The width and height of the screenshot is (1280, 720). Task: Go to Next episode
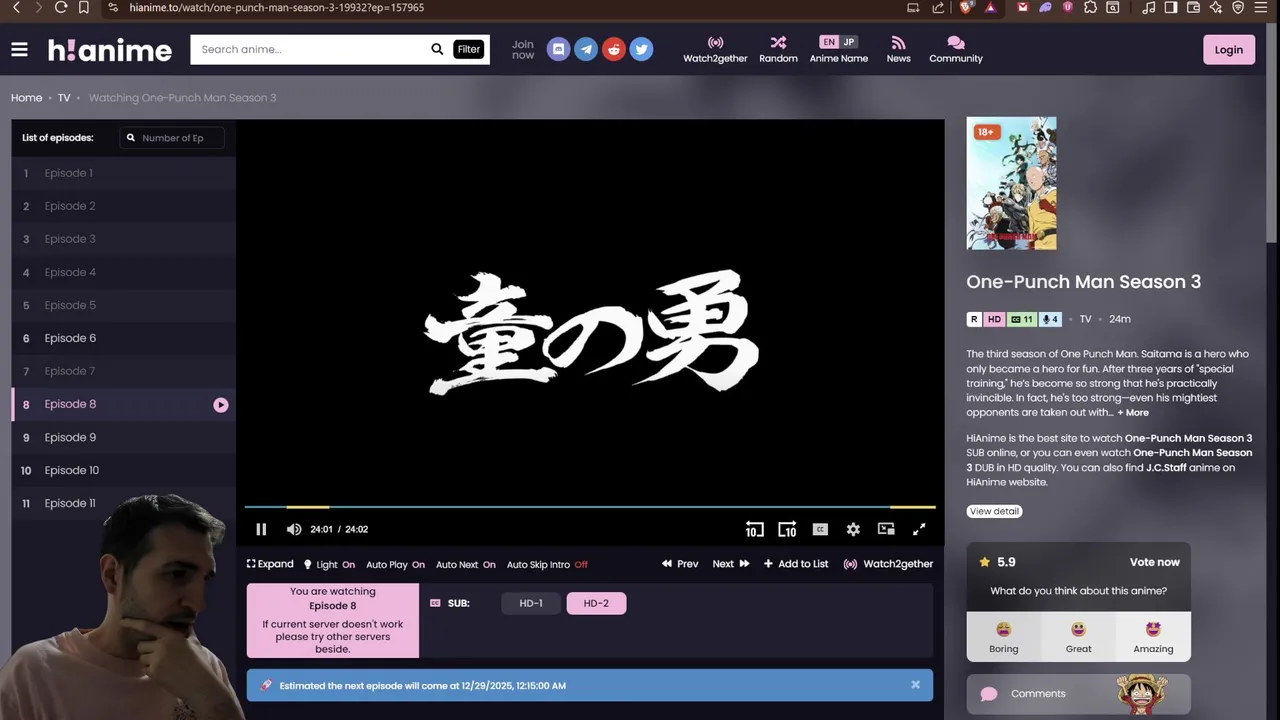[x=731, y=564]
